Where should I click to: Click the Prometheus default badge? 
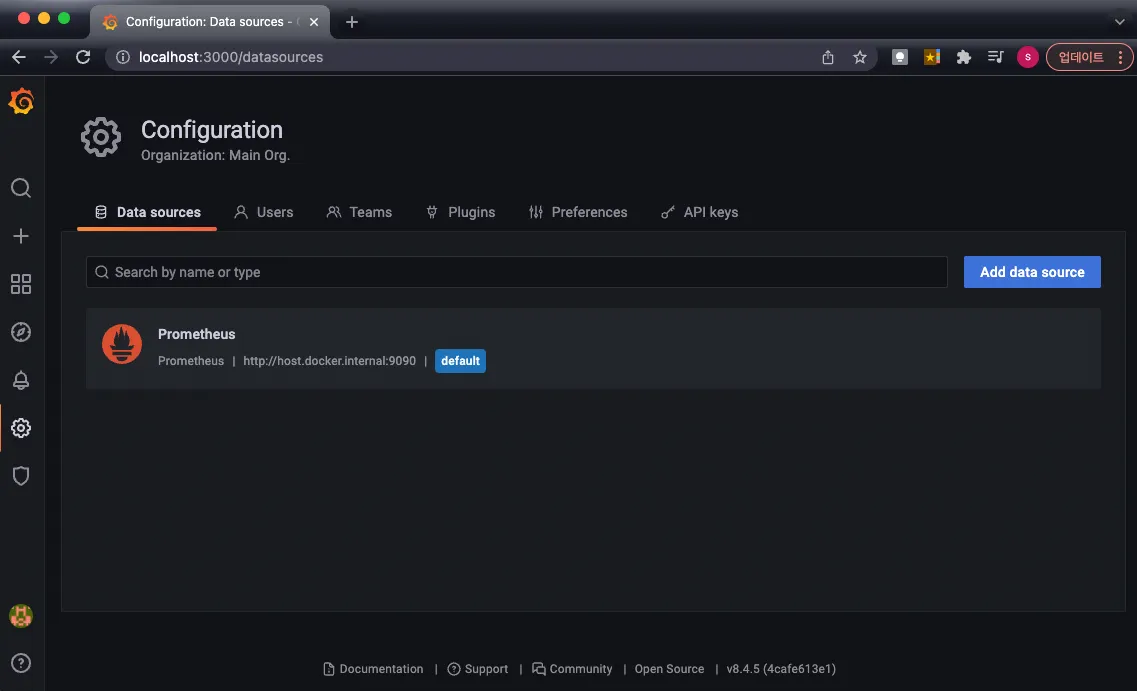[460, 361]
